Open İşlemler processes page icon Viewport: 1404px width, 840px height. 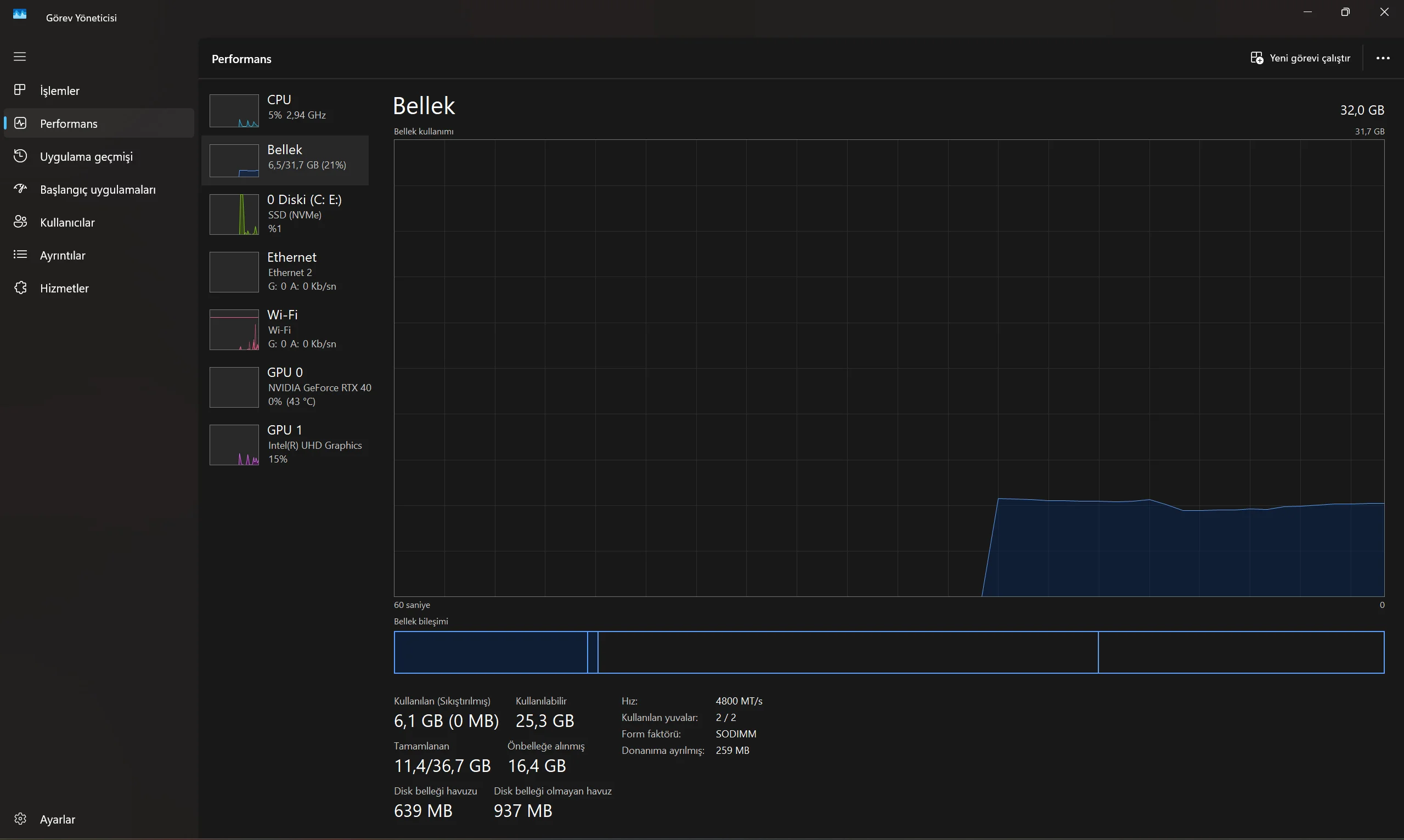click(x=20, y=90)
